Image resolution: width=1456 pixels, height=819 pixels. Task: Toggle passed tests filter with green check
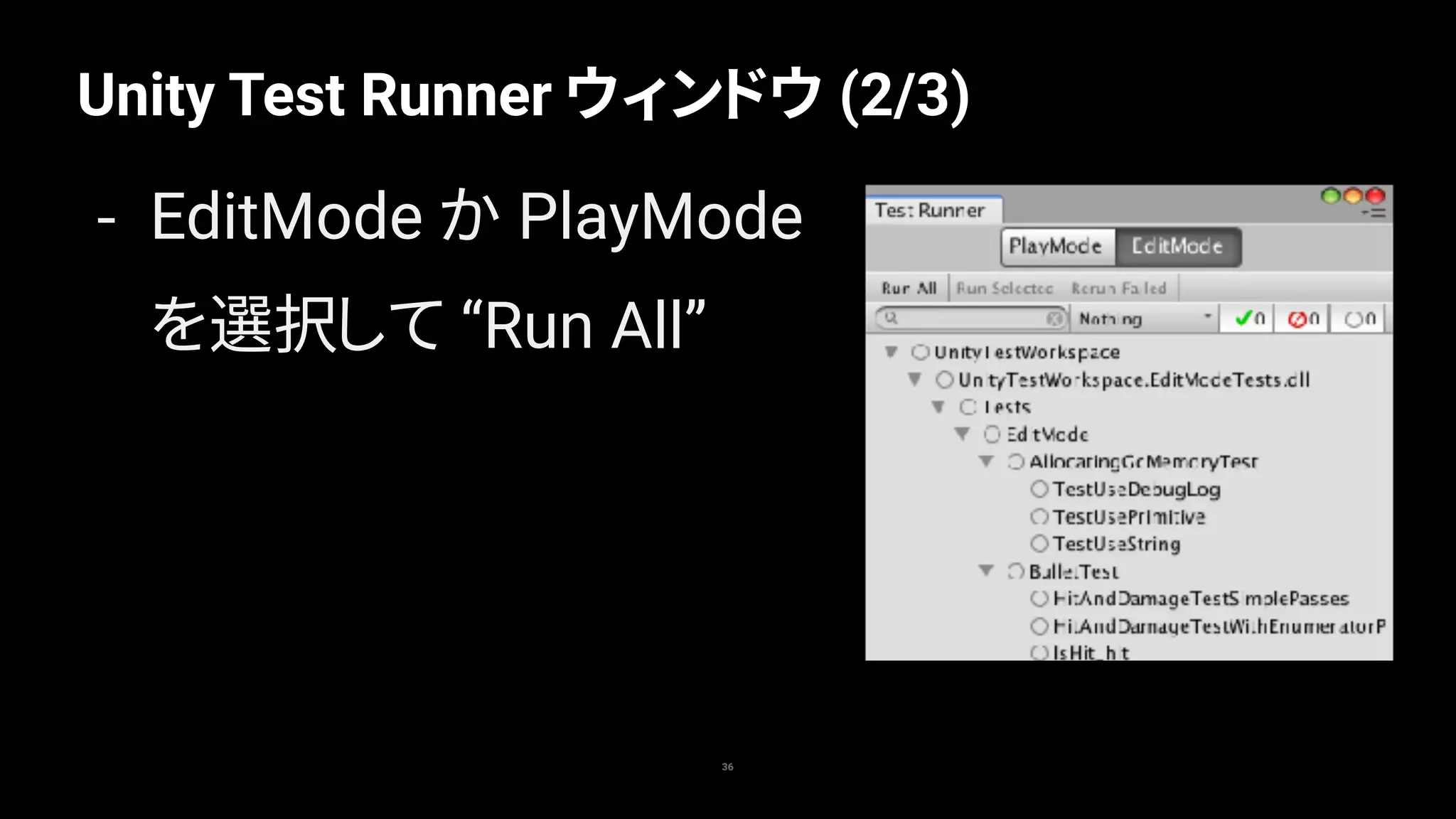tap(1248, 318)
